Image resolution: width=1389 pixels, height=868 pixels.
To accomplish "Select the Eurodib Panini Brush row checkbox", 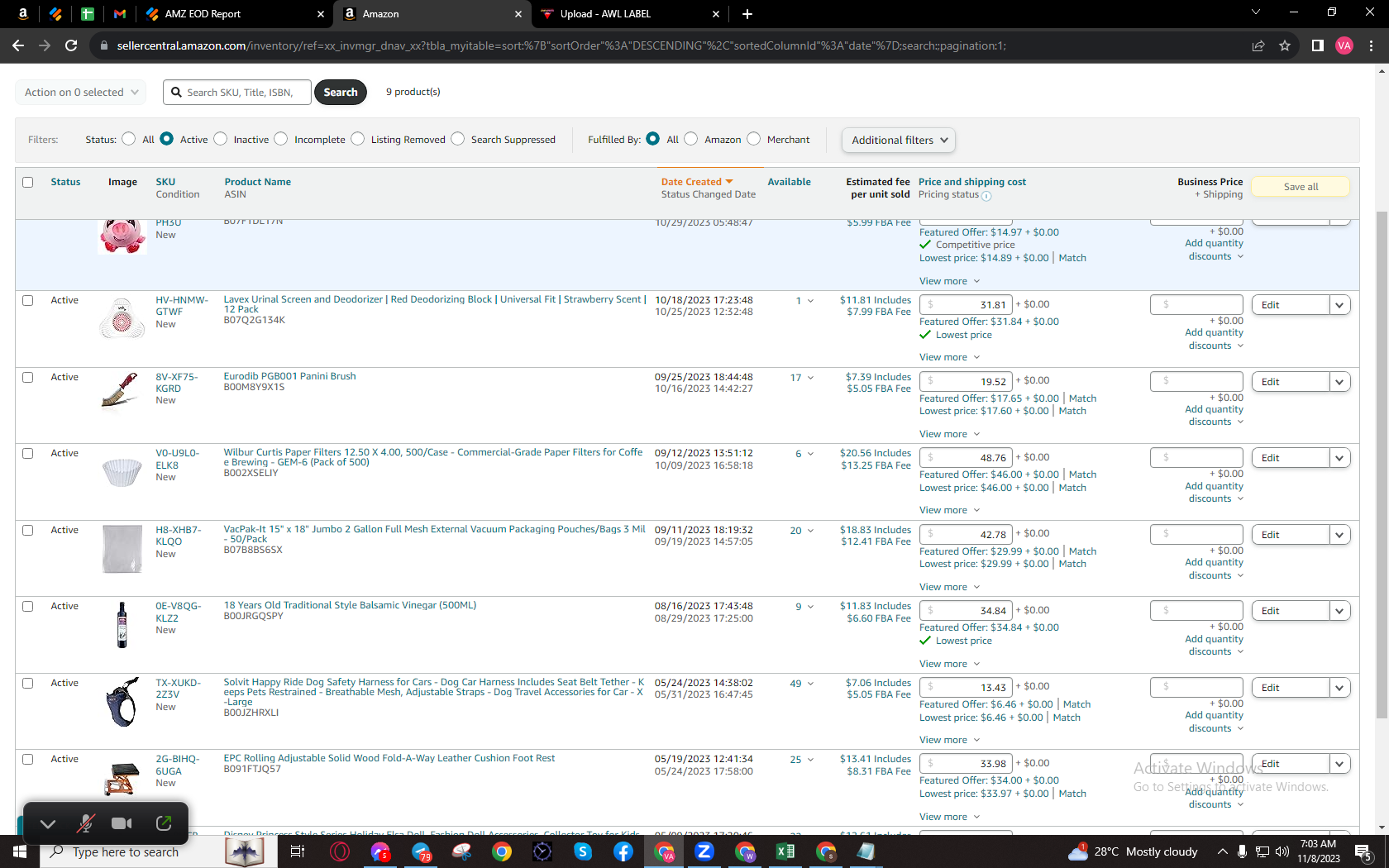I will tap(28, 377).
